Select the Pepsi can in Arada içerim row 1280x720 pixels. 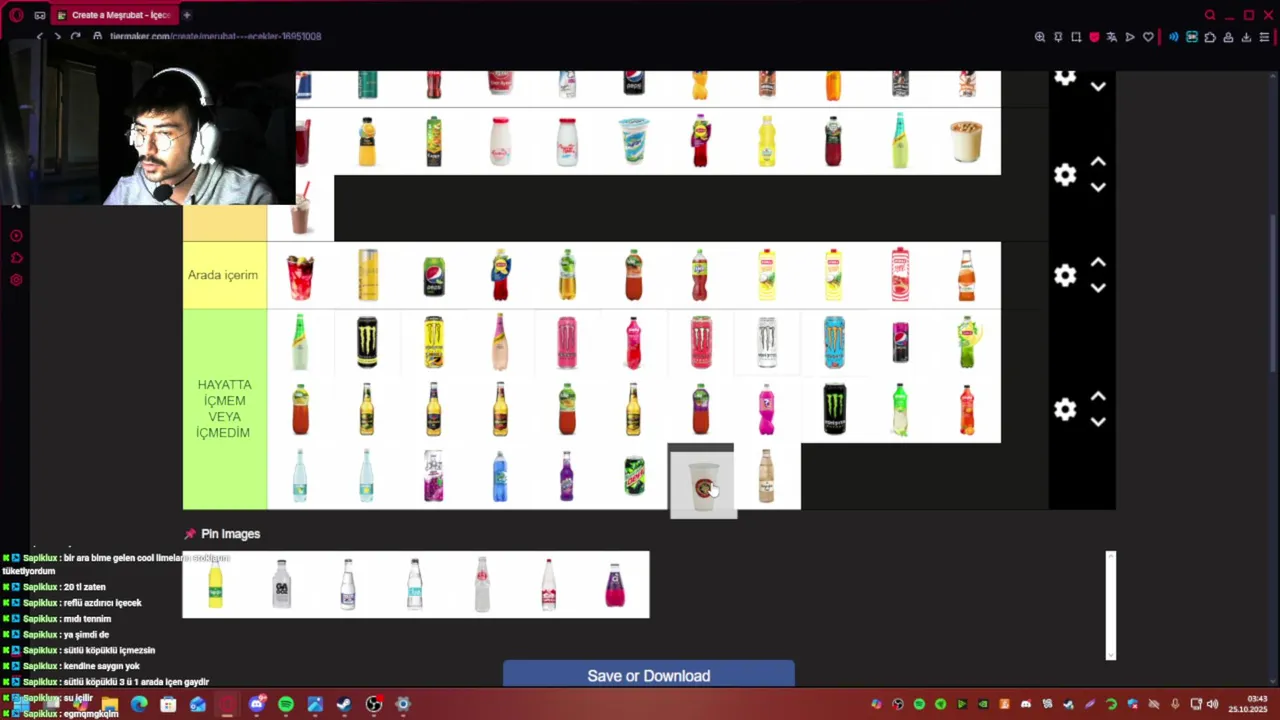434,275
